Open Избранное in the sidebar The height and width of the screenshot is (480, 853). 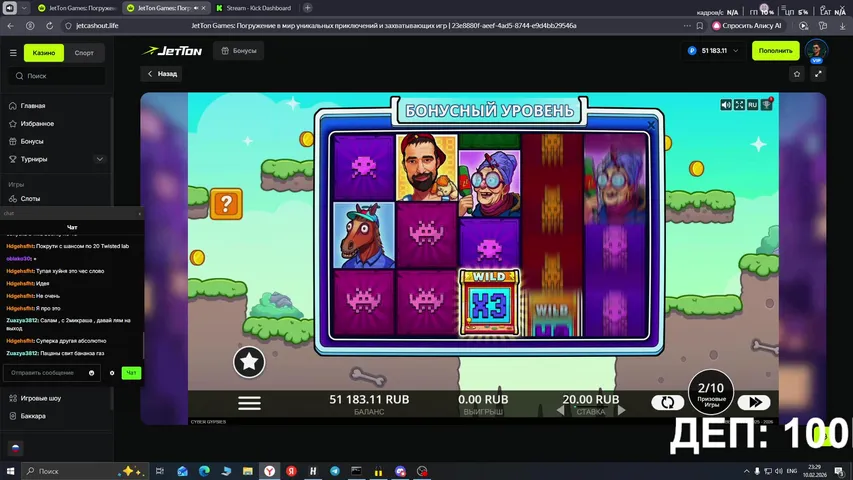(37, 123)
